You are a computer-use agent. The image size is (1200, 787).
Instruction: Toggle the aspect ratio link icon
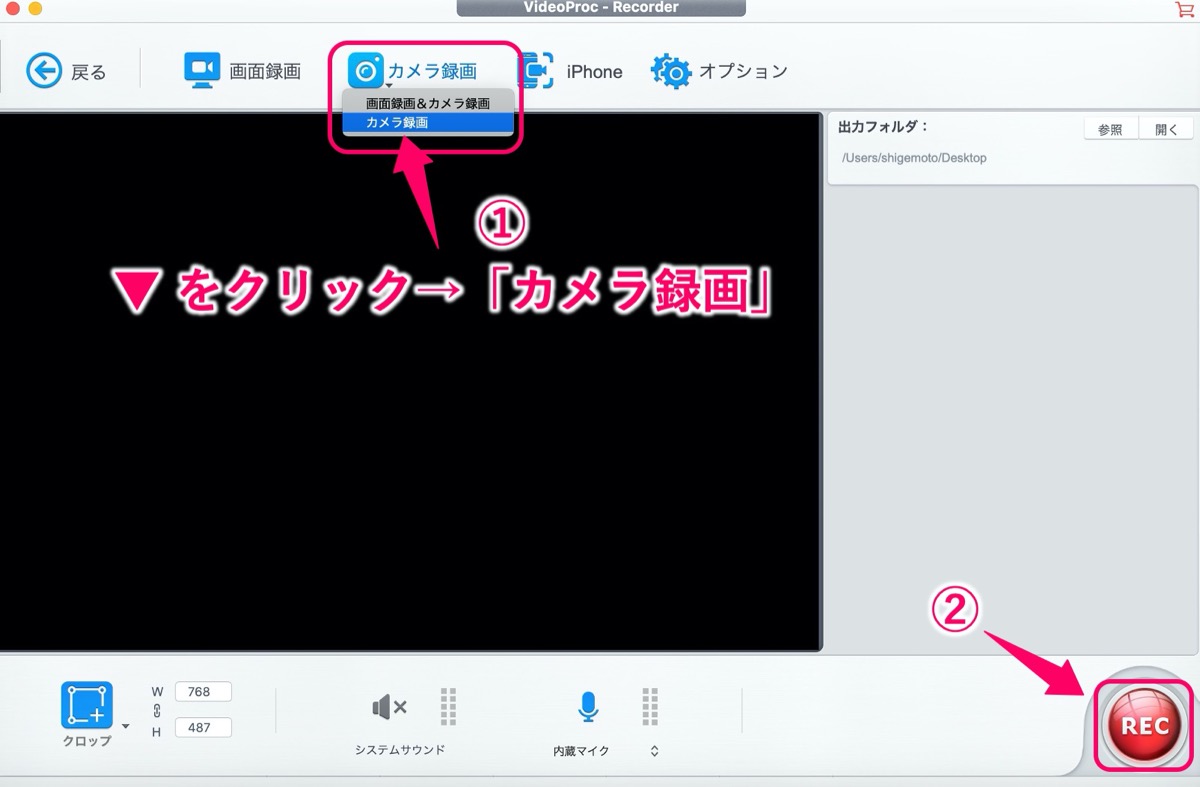point(156,710)
